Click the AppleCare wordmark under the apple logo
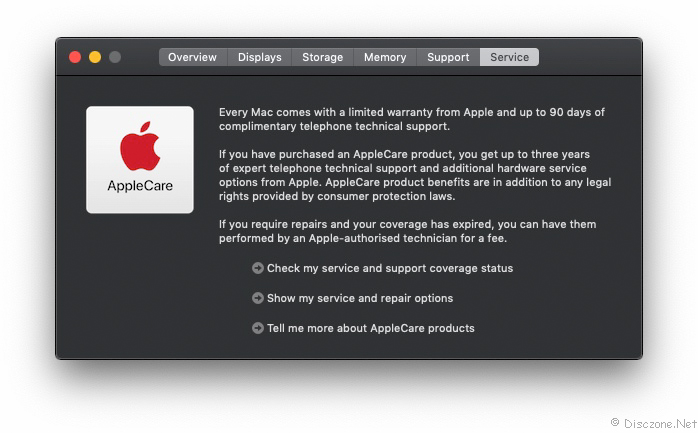 tap(140, 186)
